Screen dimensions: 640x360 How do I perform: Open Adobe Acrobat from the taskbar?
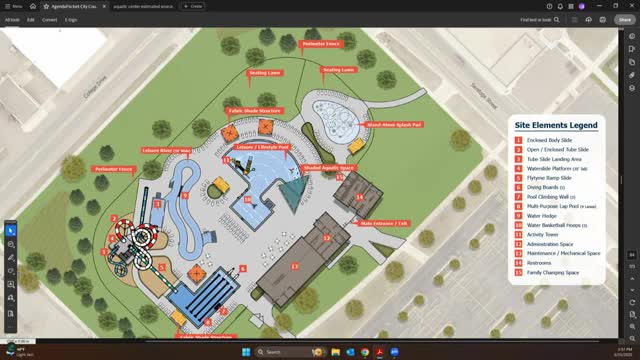(380, 352)
